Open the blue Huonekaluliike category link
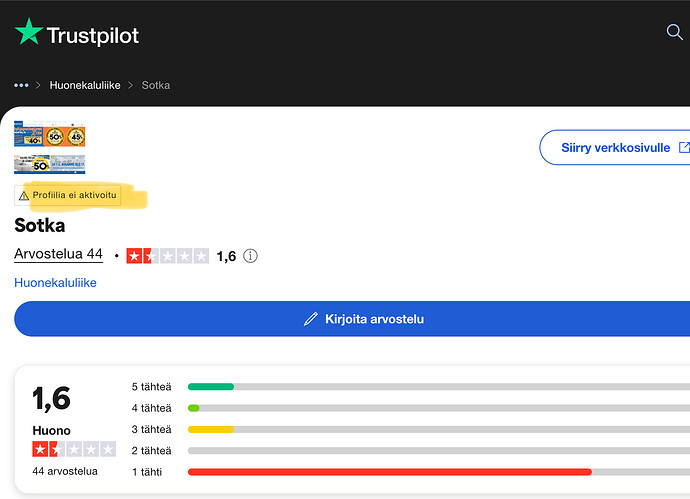The height and width of the screenshot is (499, 690). 55,283
